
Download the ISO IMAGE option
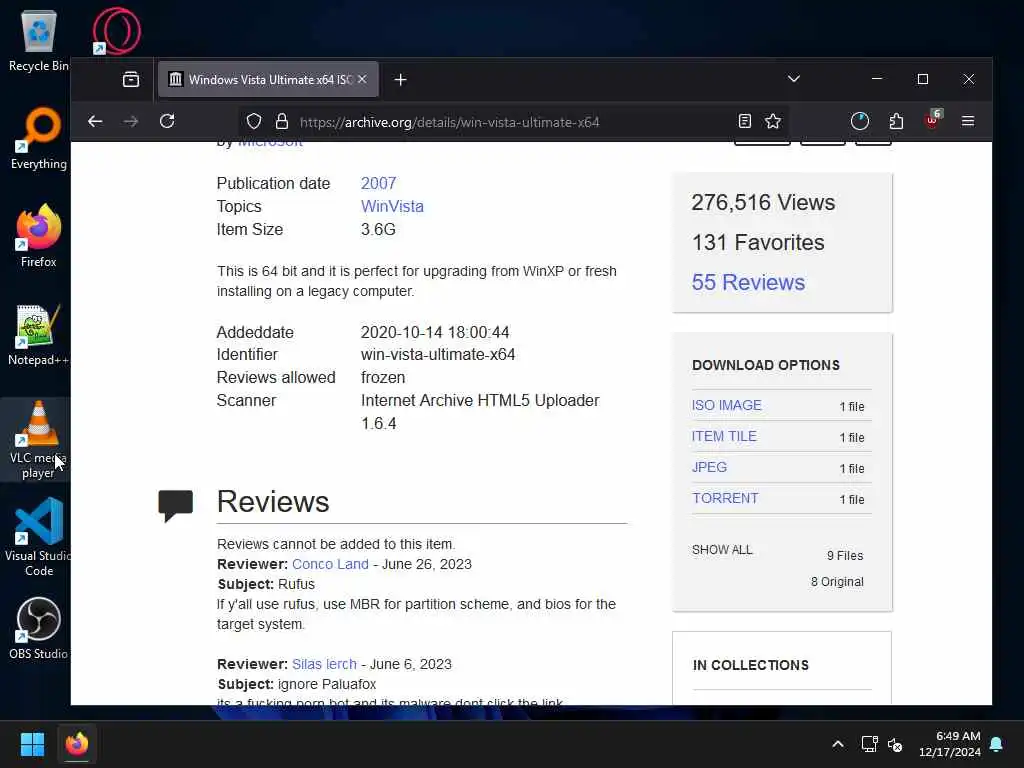tap(726, 406)
